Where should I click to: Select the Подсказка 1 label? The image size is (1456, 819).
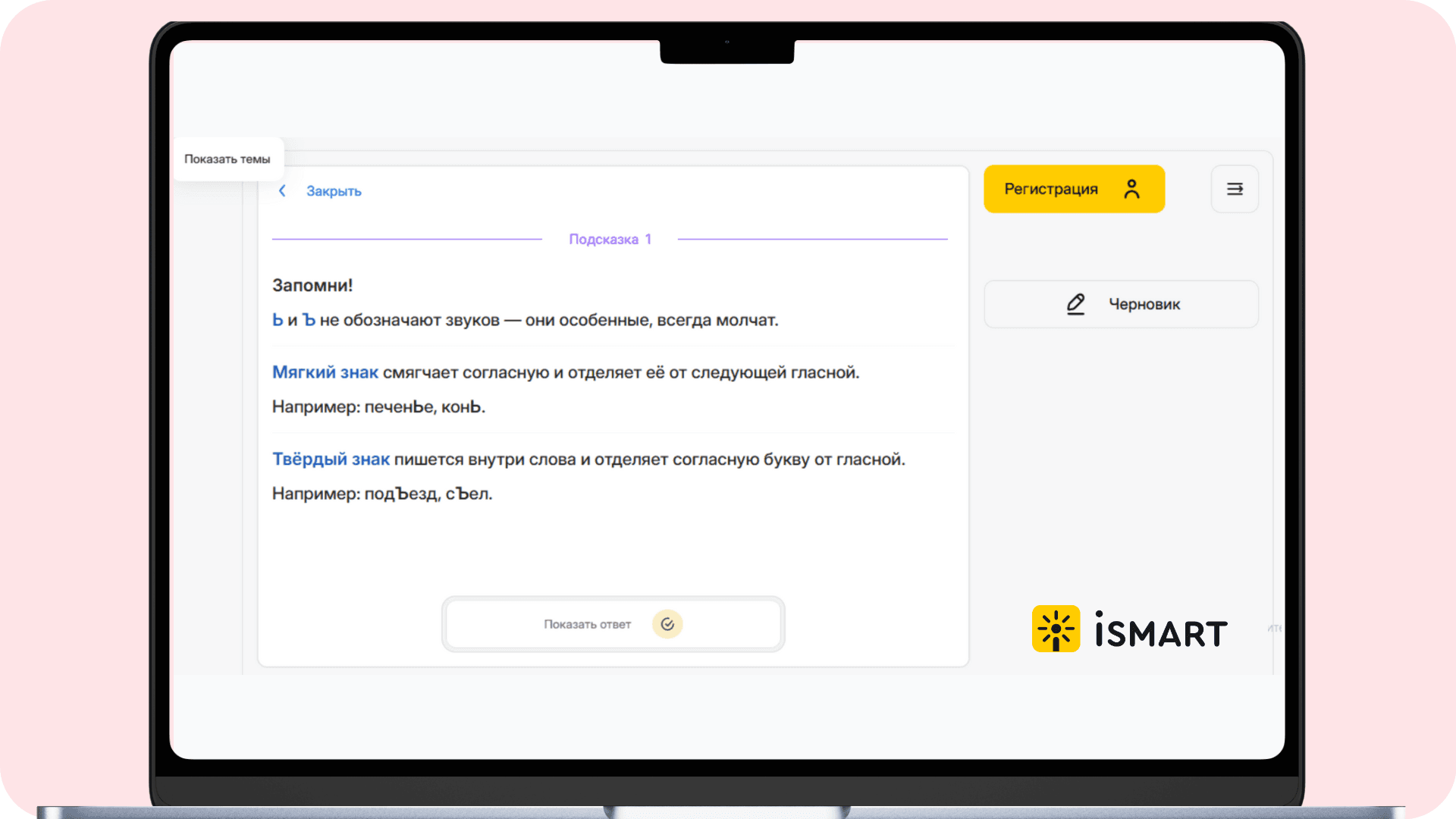point(610,240)
